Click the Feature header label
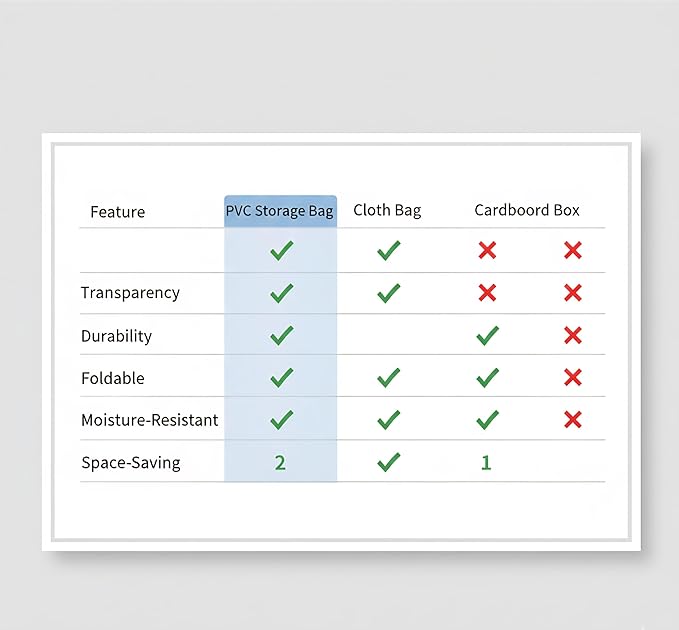This screenshot has width=679, height=630. (118, 212)
